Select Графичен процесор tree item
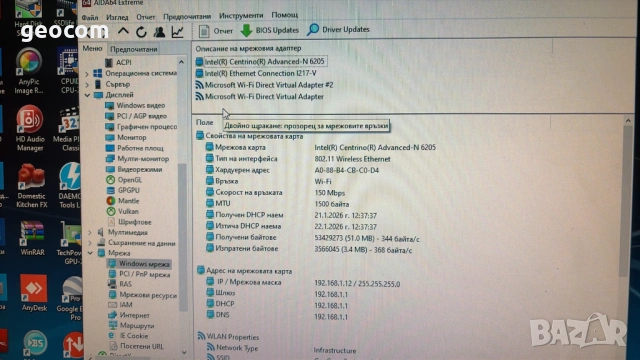The width and height of the screenshot is (640, 360). [141, 127]
